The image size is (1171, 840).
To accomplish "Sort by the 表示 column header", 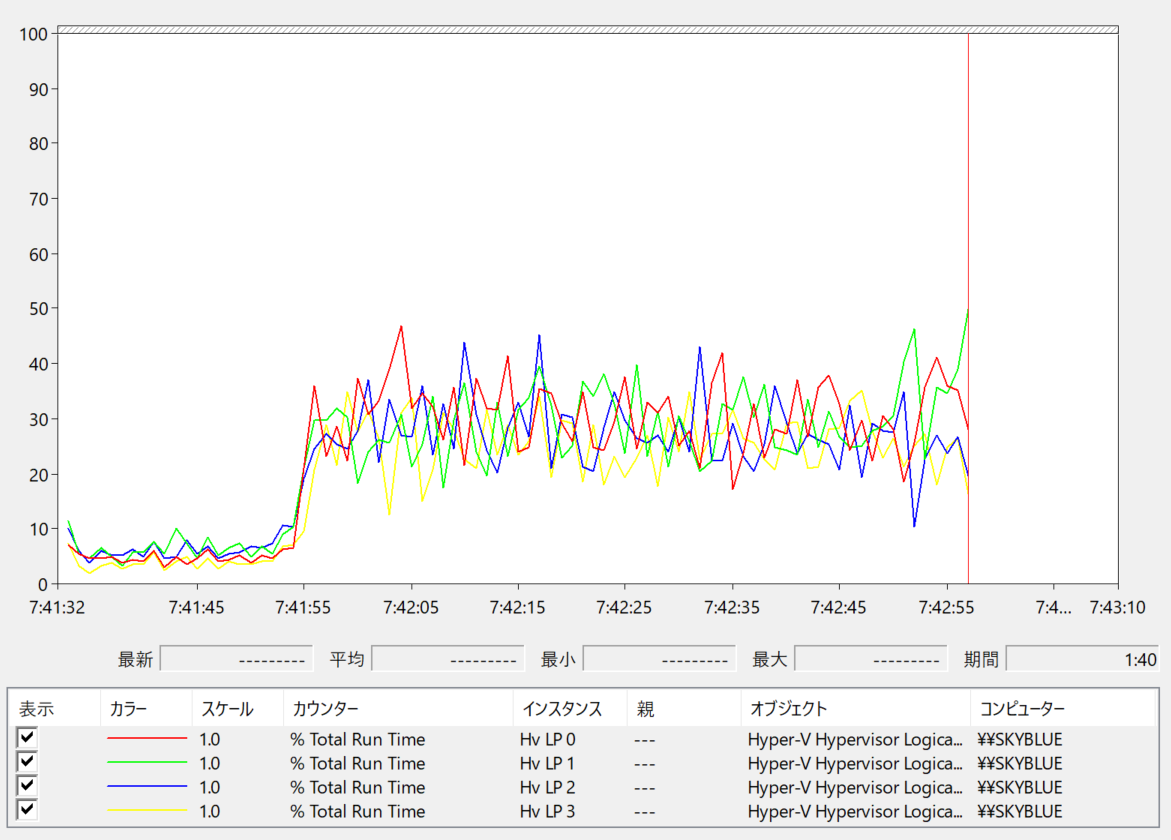I will (54, 709).
